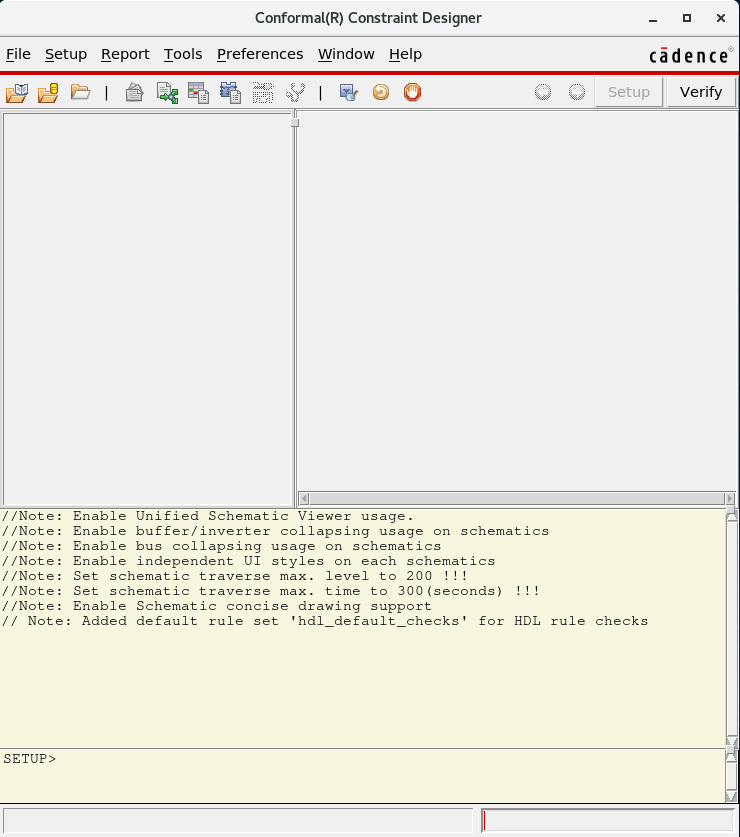This screenshot has height=837, width=740.
Task: Open the File menu
Action: click(18, 54)
